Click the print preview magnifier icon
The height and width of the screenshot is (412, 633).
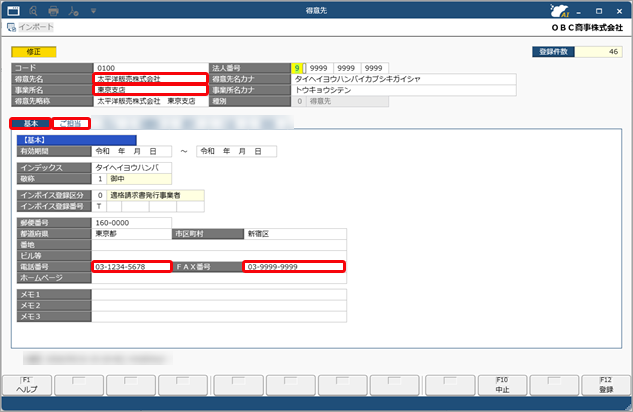pos(34,11)
